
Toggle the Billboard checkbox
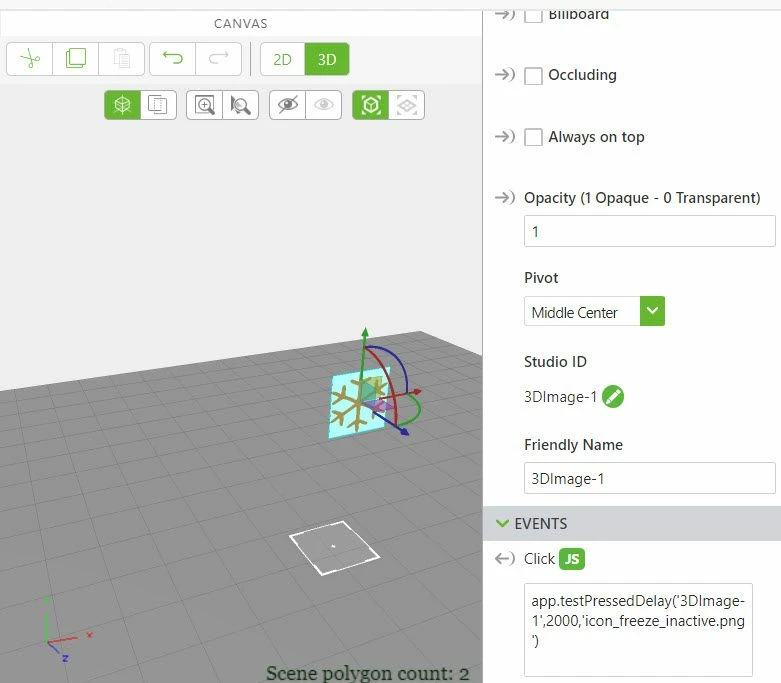tap(533, 14)
